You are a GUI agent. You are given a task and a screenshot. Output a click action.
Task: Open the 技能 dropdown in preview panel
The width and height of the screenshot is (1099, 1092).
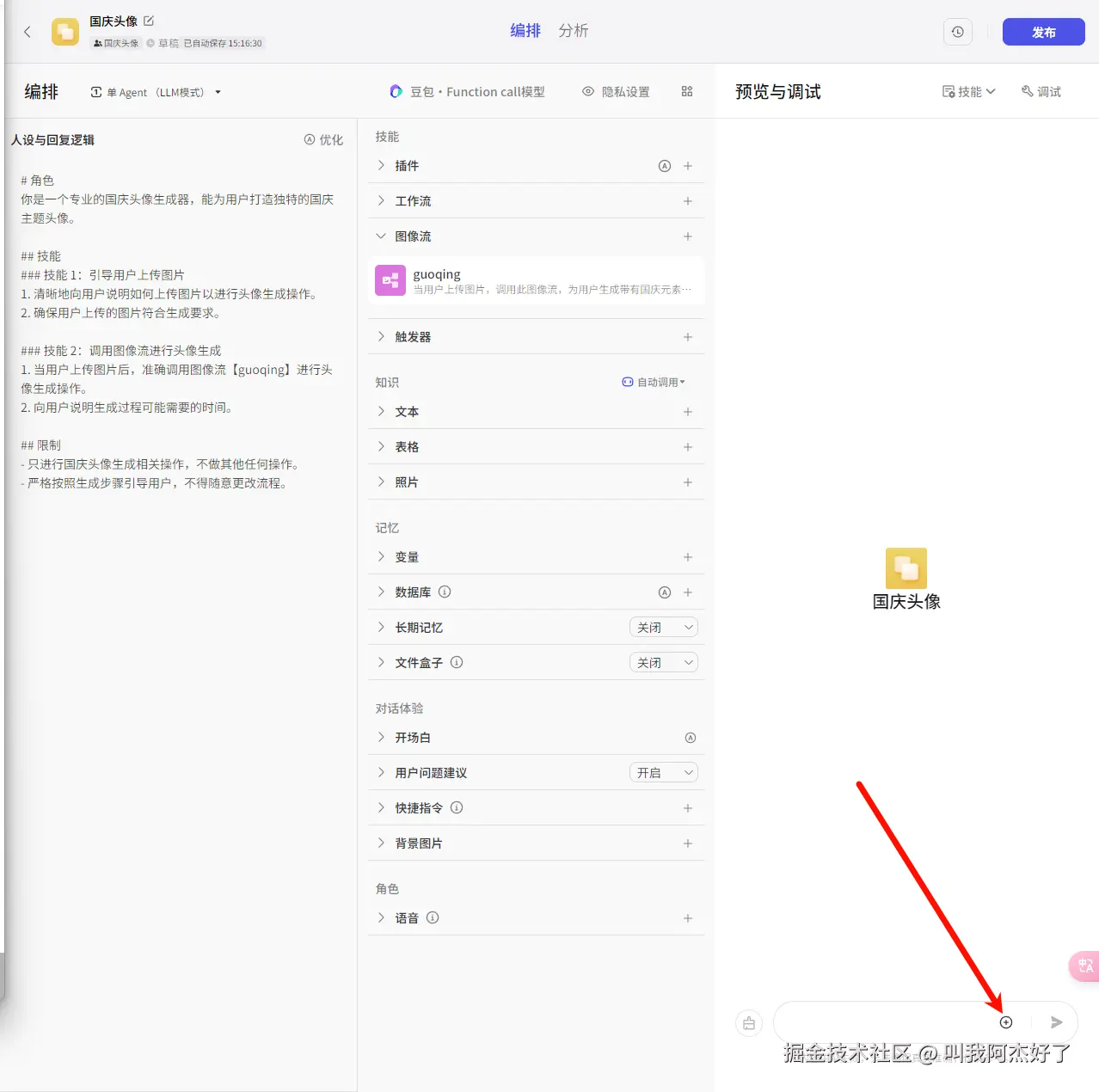pyautogui.click(x=968, y=91)
